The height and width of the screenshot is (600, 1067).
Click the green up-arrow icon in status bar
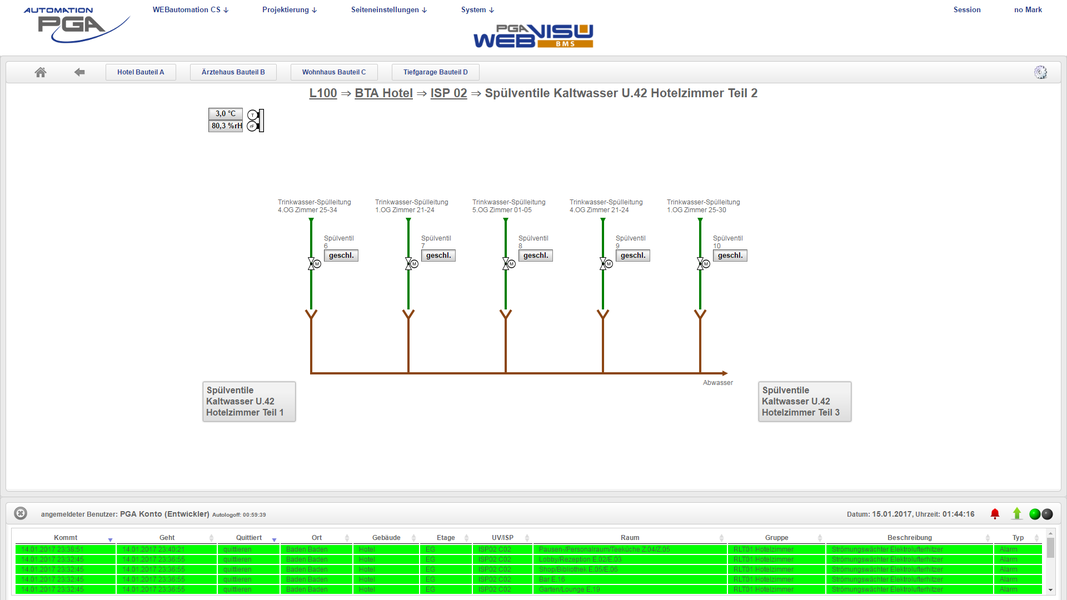point(1017,514)
